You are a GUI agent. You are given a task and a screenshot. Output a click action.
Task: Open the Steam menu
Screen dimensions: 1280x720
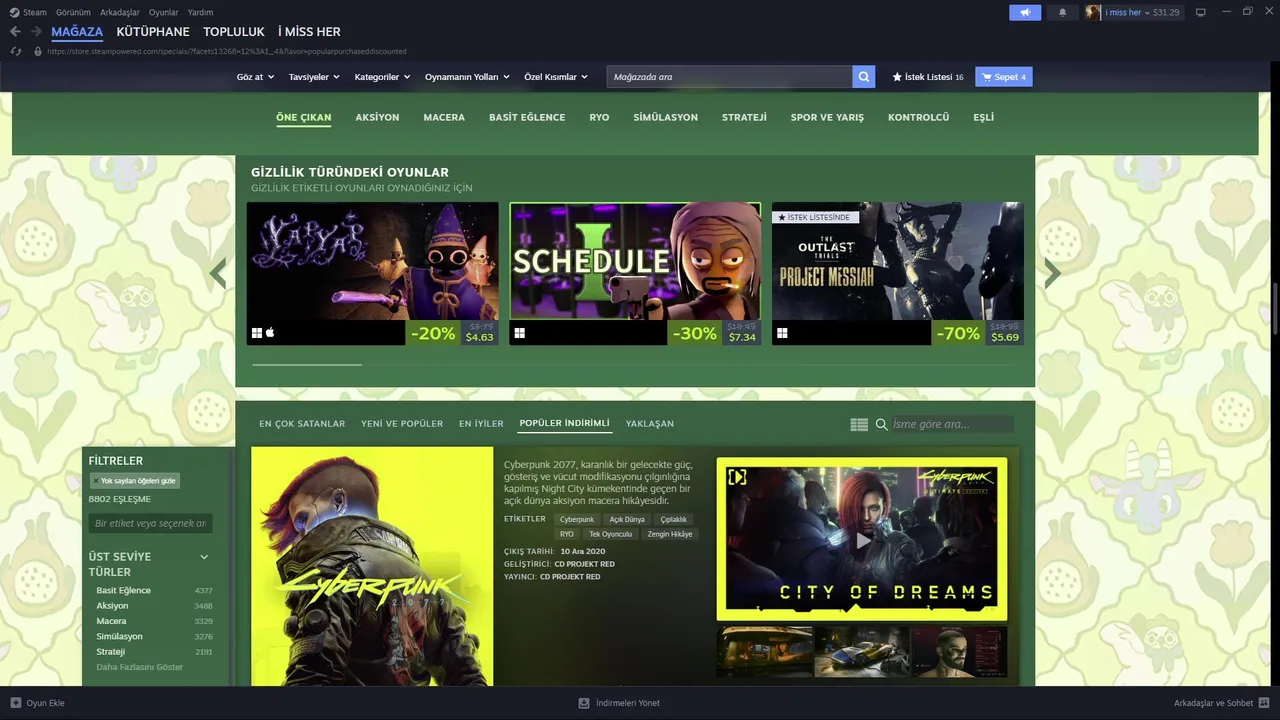35,12
